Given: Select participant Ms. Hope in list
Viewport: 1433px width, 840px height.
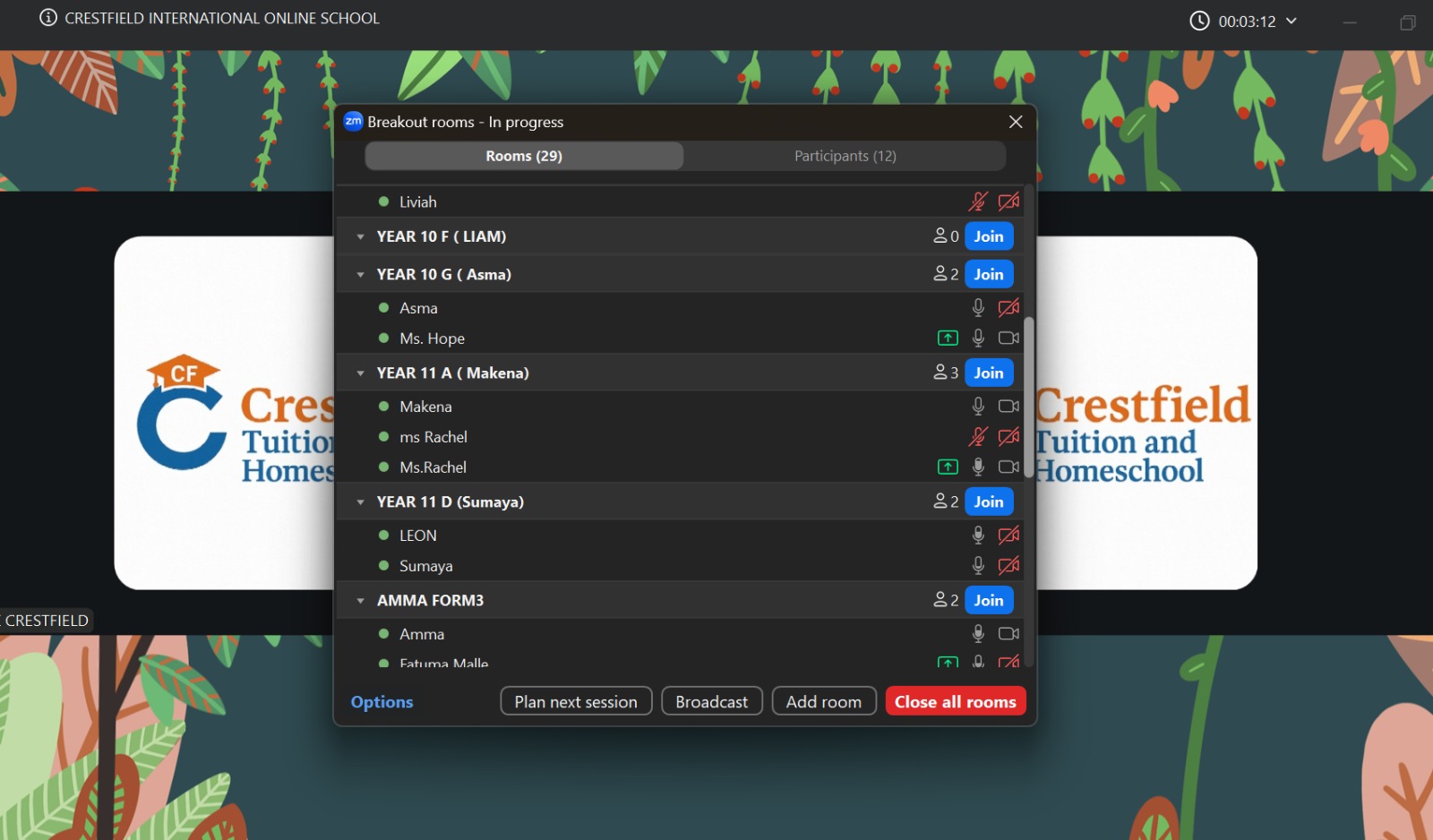Looking at the screenshot, I should pyautogui.click(x=681, y=338).
